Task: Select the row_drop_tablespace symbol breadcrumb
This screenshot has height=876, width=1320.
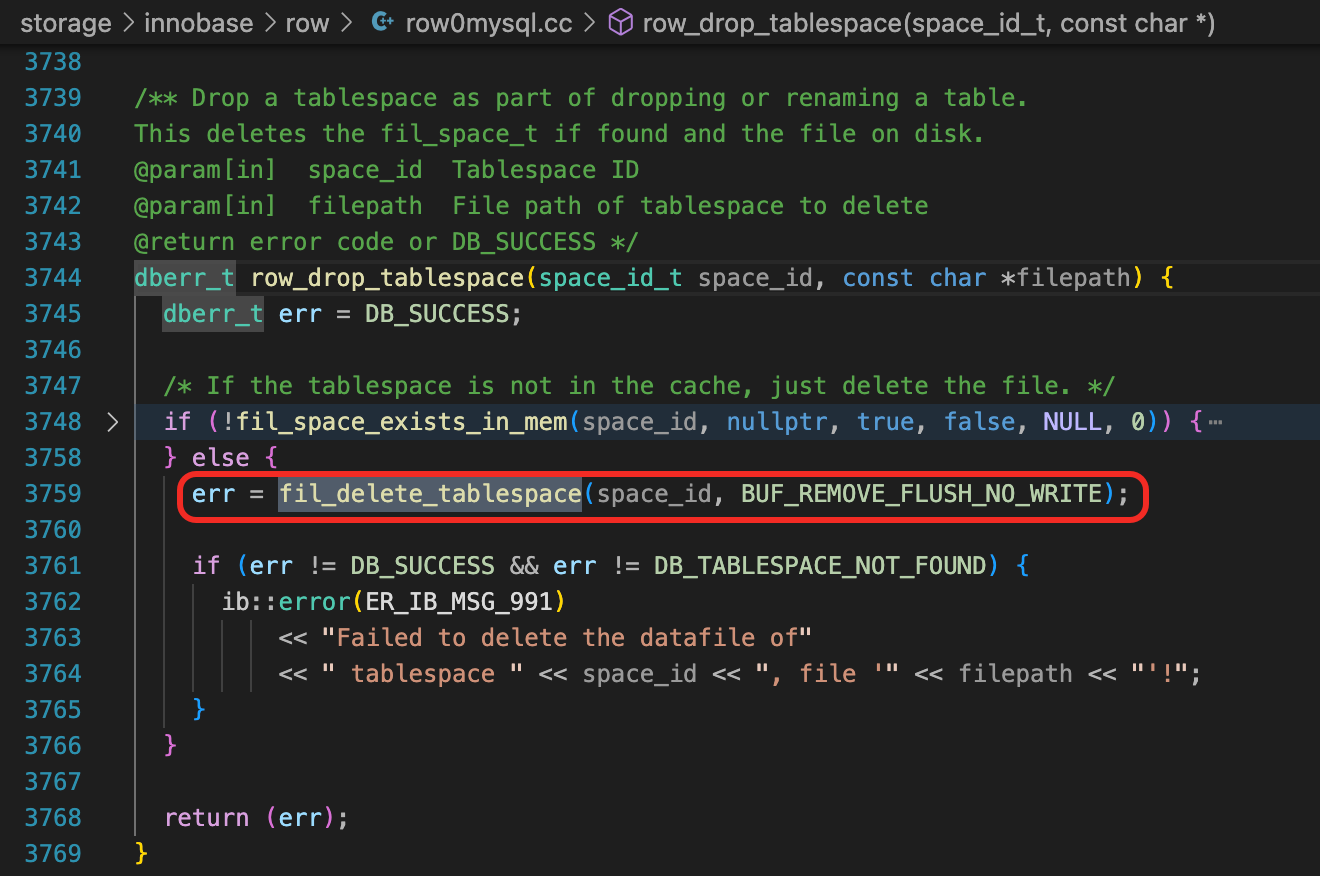Action: pyautogui.click(x=928, y=23)
